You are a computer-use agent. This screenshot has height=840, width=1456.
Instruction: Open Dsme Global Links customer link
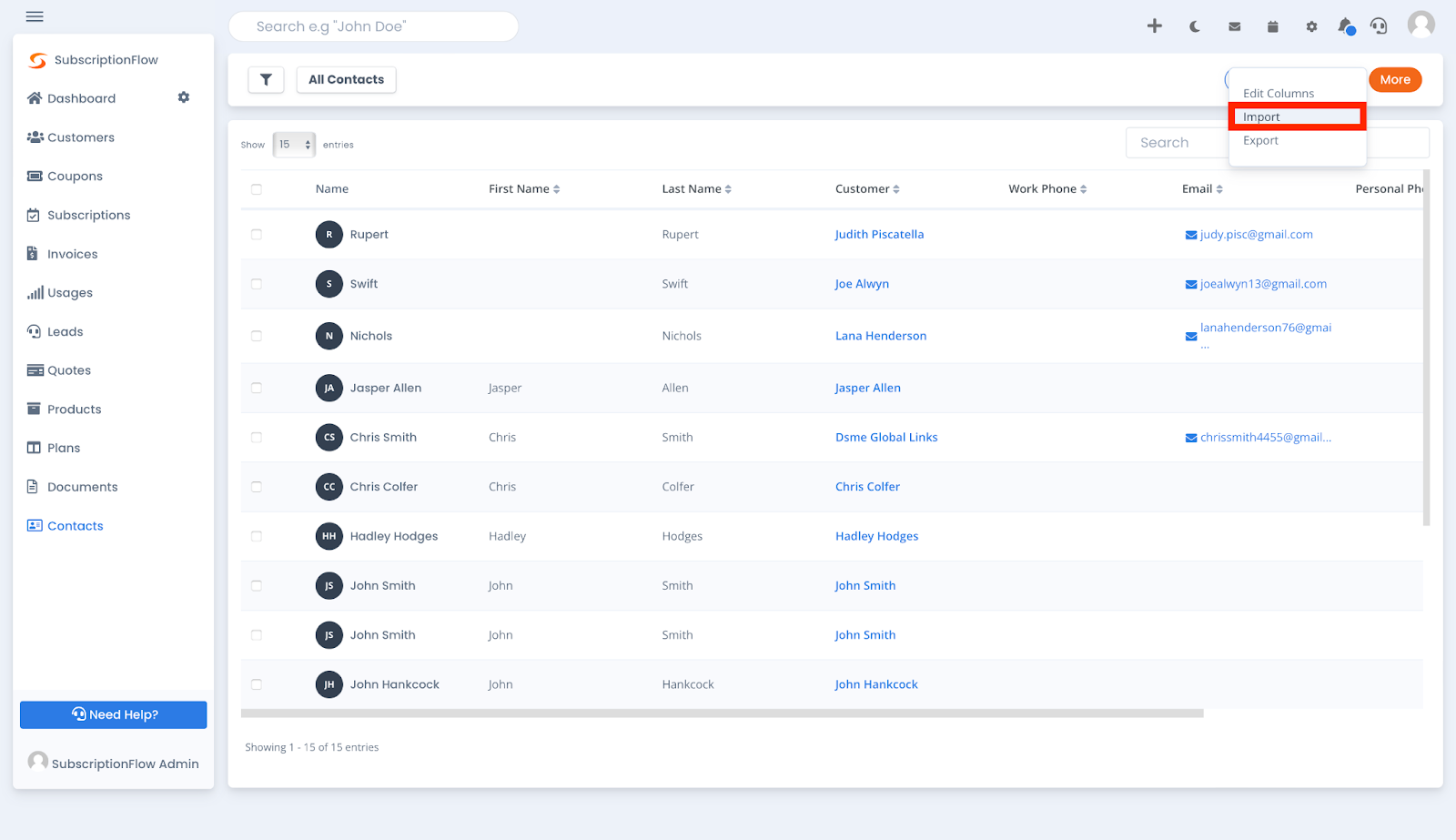coord(886,438)
